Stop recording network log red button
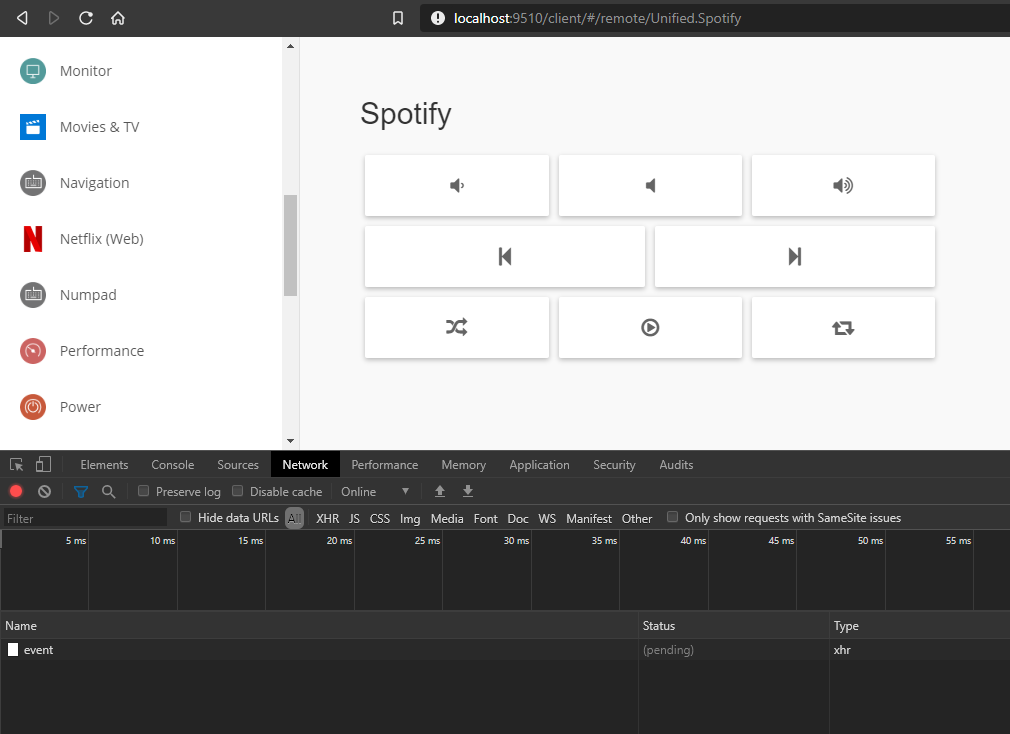The width and height of the screenshot is (1010, 734). point(16,491)
